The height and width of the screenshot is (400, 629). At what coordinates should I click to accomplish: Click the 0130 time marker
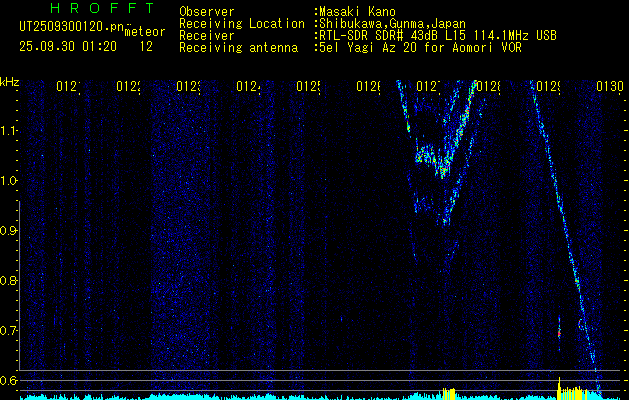[x=610, y=86]
